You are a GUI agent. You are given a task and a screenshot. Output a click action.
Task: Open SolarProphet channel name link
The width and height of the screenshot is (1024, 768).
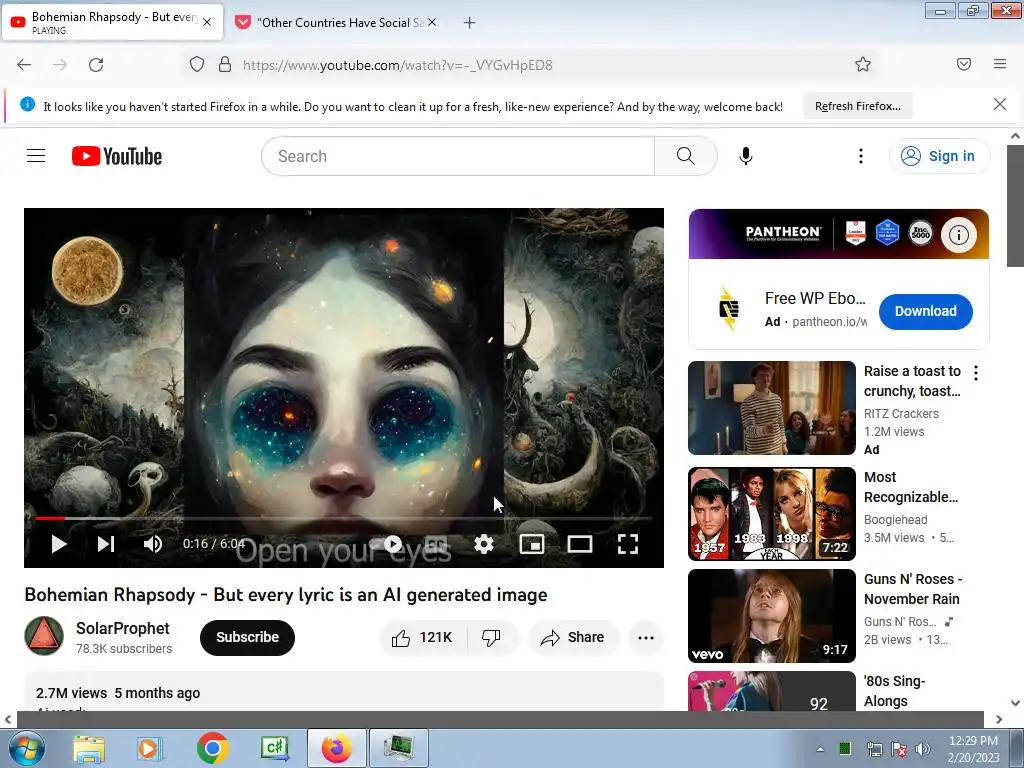click(x=122, y=628)
